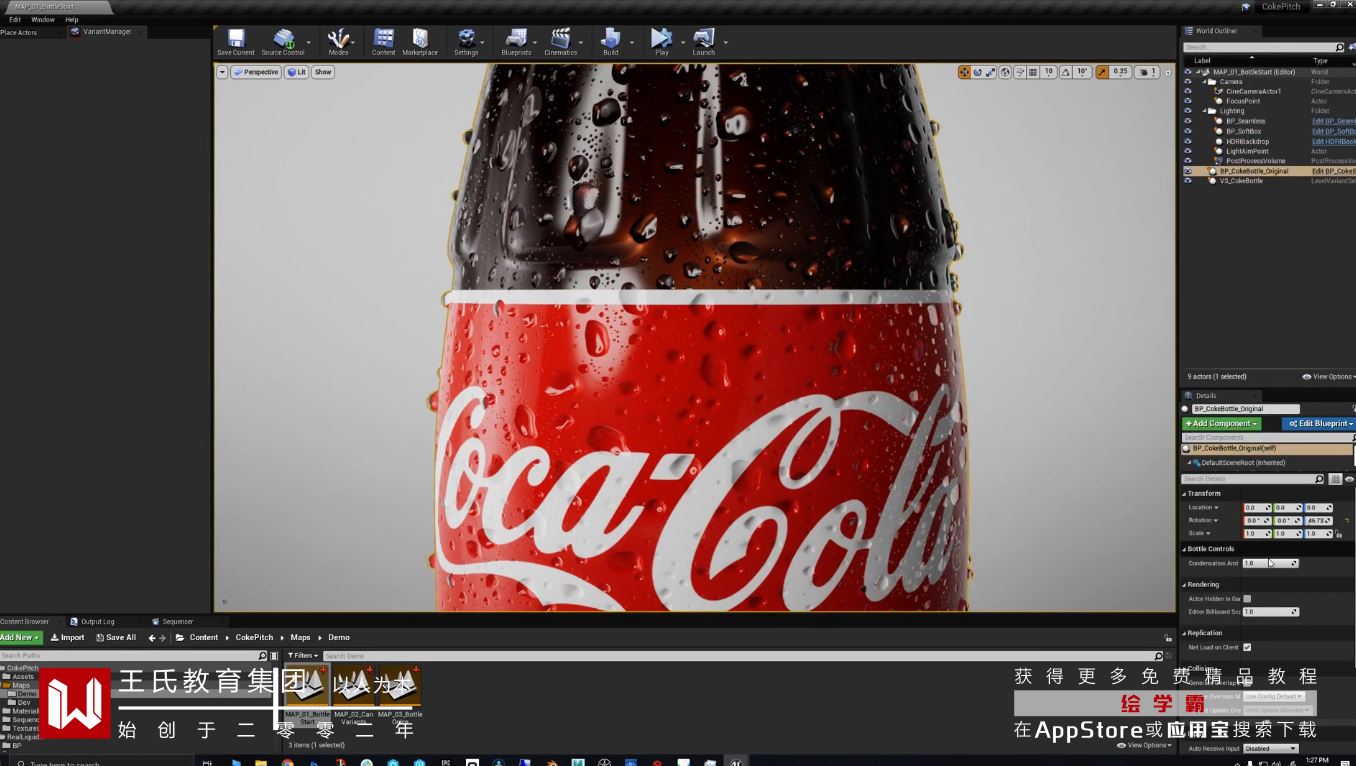
Task: Click the camera speed value in viewport
Action: click(x=1149, y=72)
